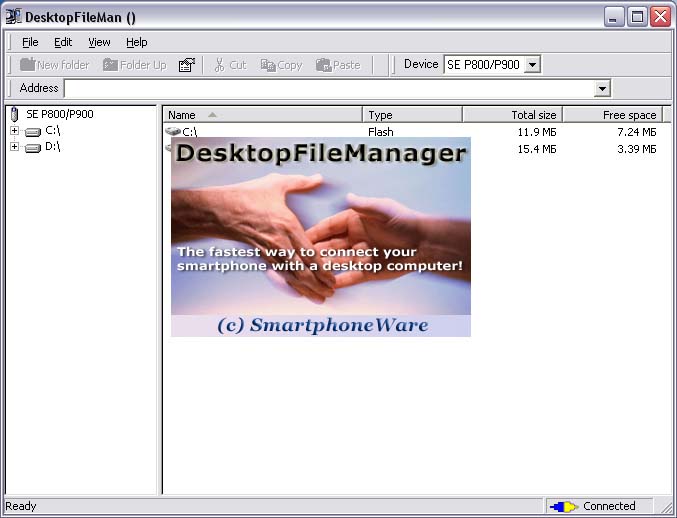Close the DesktopFileMan window
Image resolution: width=677 pixels, height=518 pixels.
point(660,17)
